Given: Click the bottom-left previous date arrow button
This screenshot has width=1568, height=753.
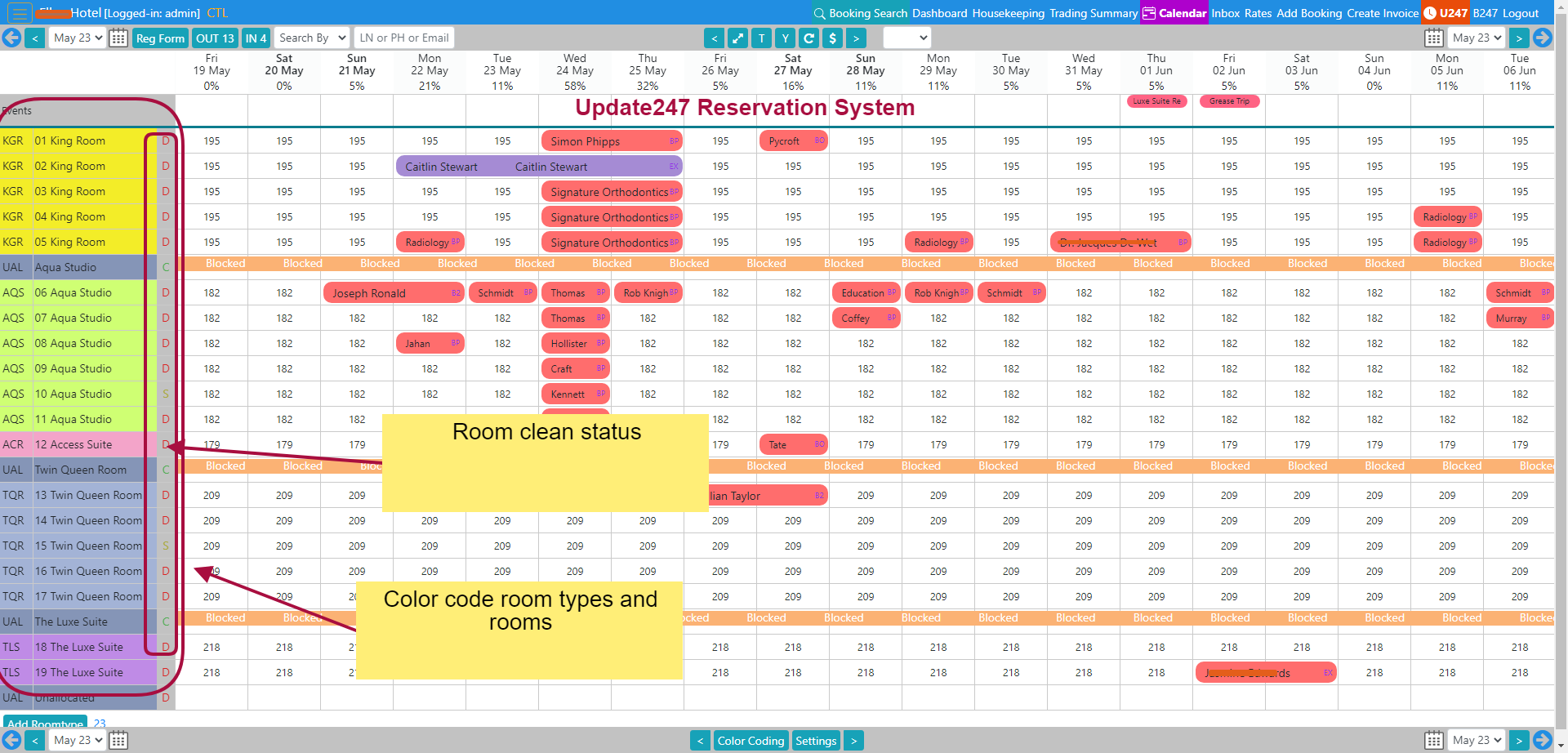Looking at the screenshot, I should click(35, 740).
